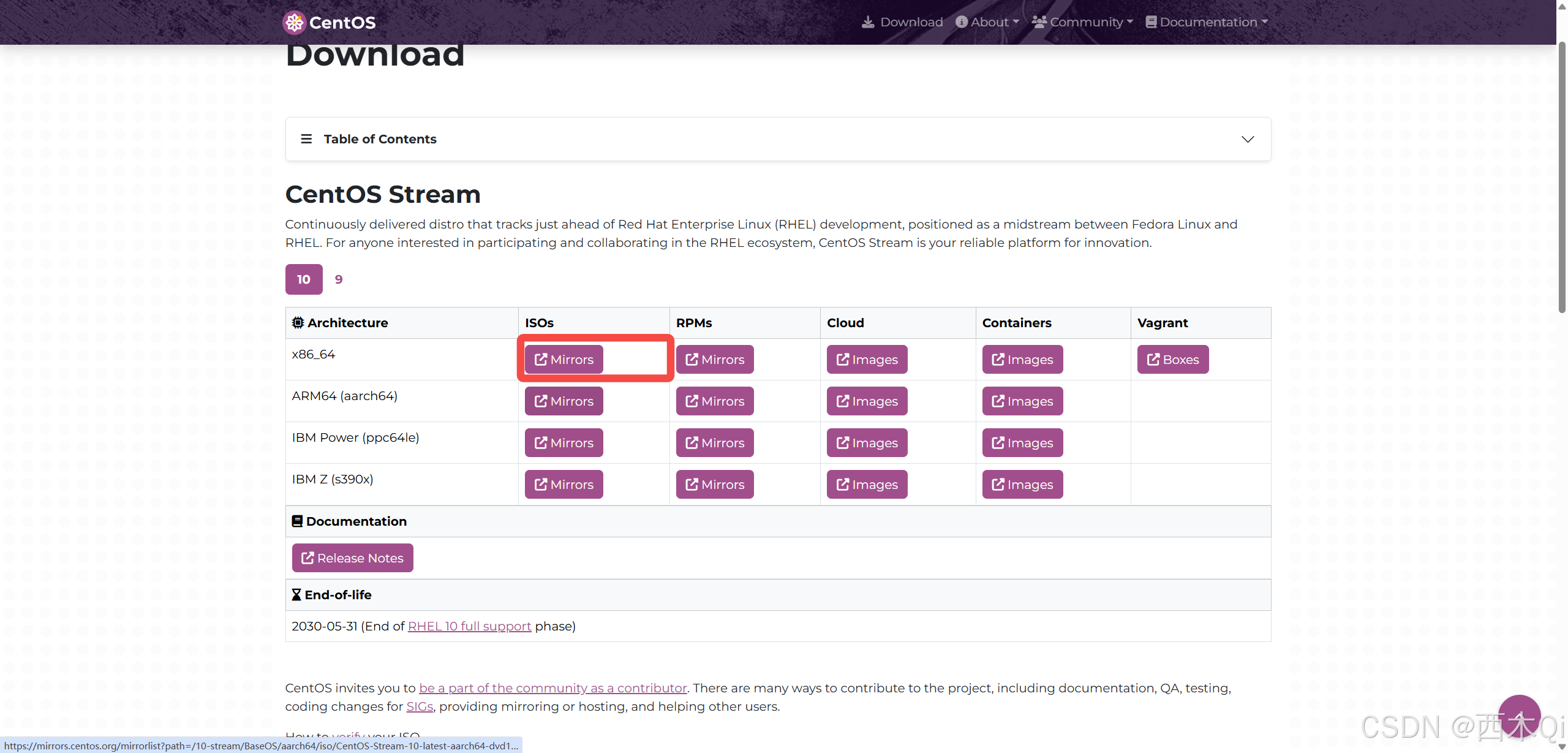This screenshot has width=1568, height=753.
Task: Open the Release Notes button
Action: tap(352, 558)
